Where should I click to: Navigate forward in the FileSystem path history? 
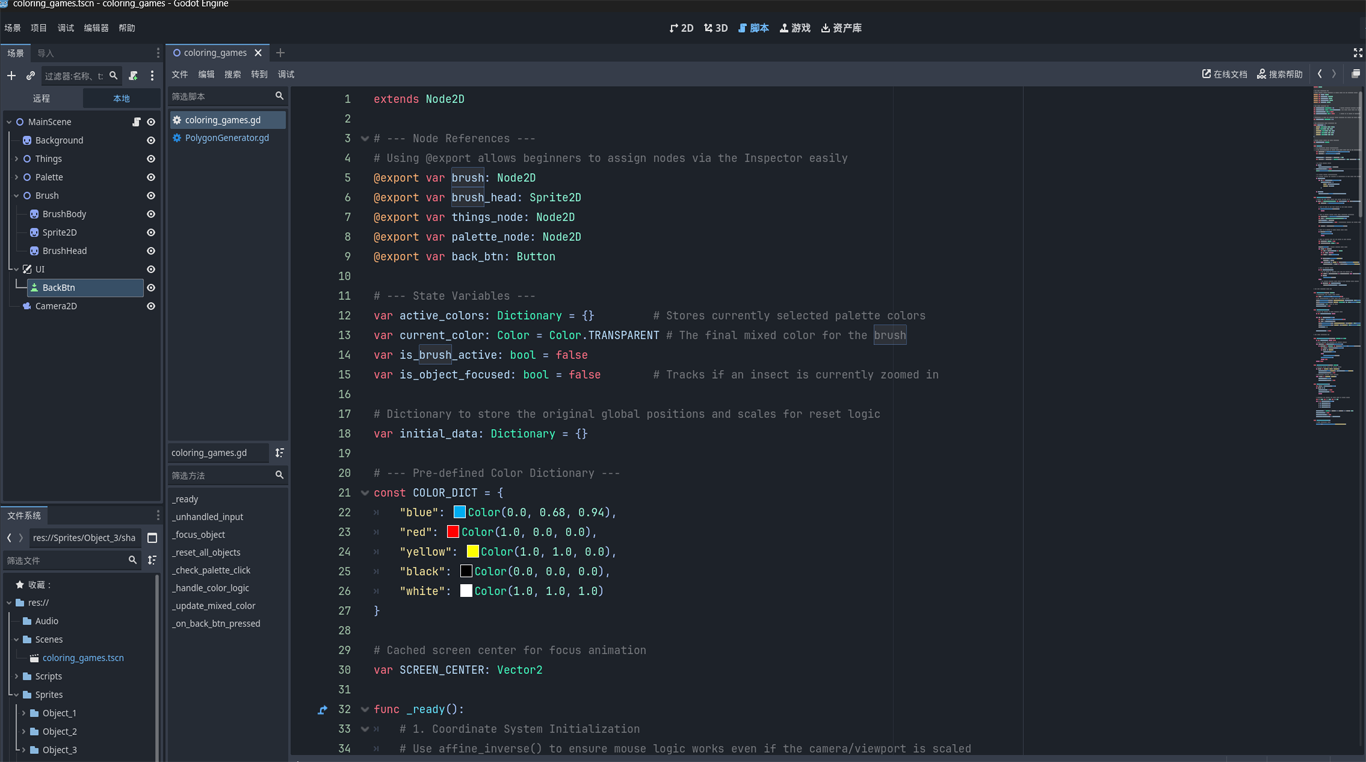[x=21, y=538]
